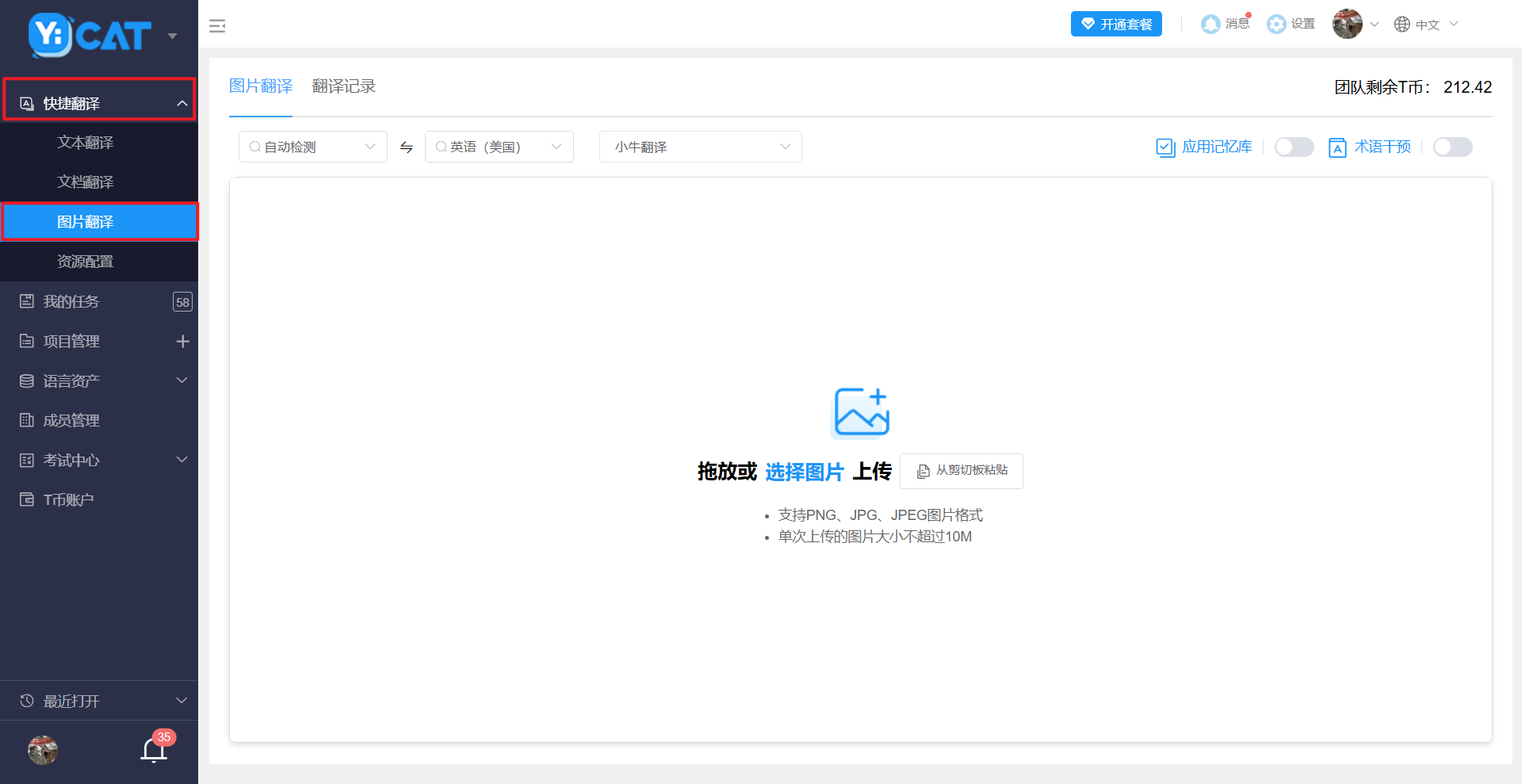The image size is (1522, 784).
Task: Click the 消息 messages icon
Action: pyautogui.click(x=1210, y=25)
